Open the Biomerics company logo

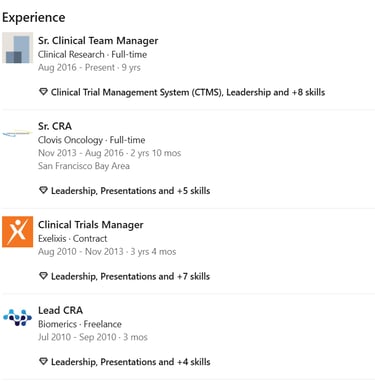coord(17,317)
